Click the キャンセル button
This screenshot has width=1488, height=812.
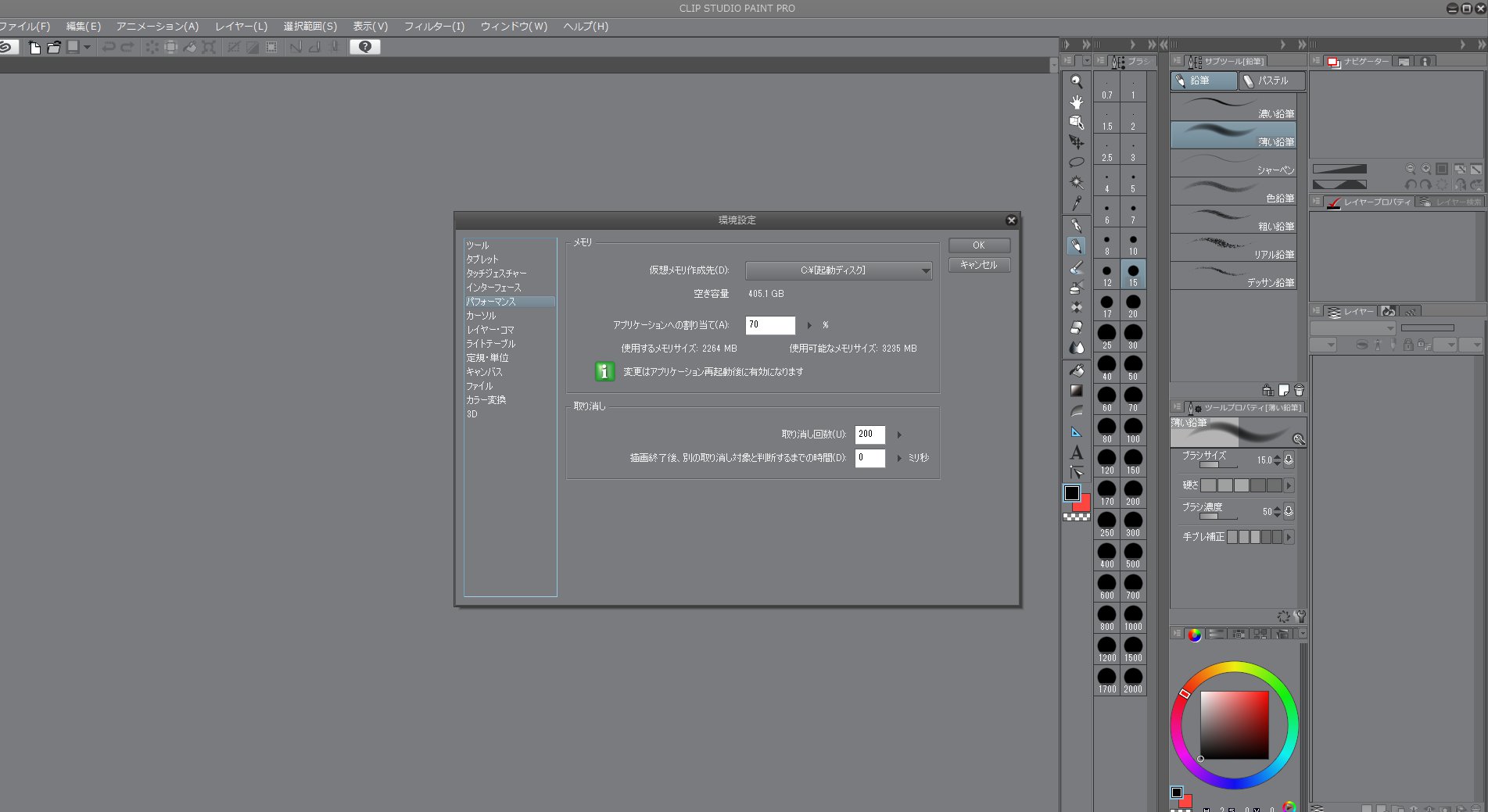pyautogui.click(x=979, y=265)
